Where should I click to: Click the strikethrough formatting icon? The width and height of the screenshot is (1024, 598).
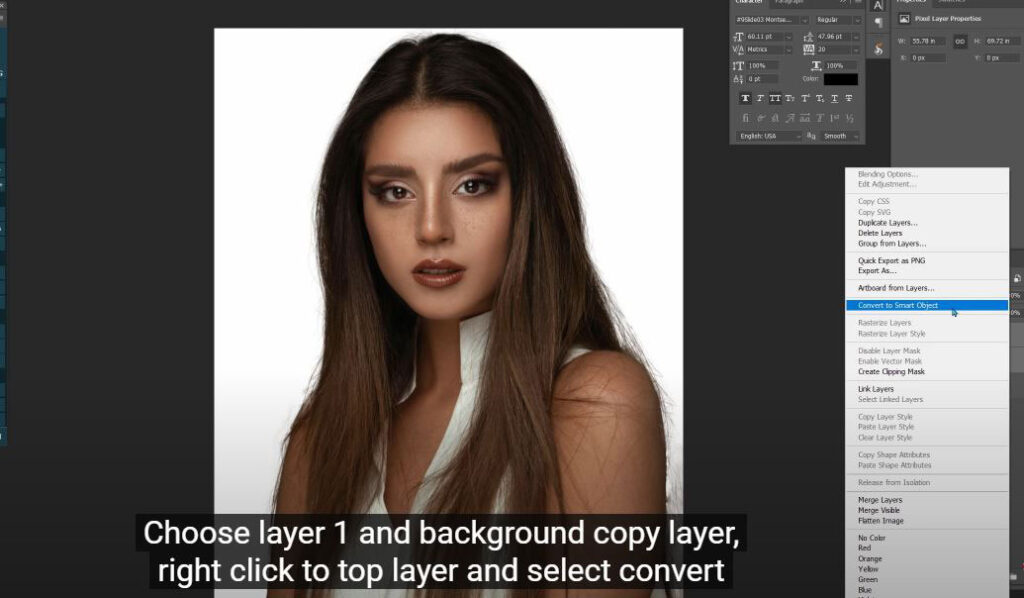[848, 98]
